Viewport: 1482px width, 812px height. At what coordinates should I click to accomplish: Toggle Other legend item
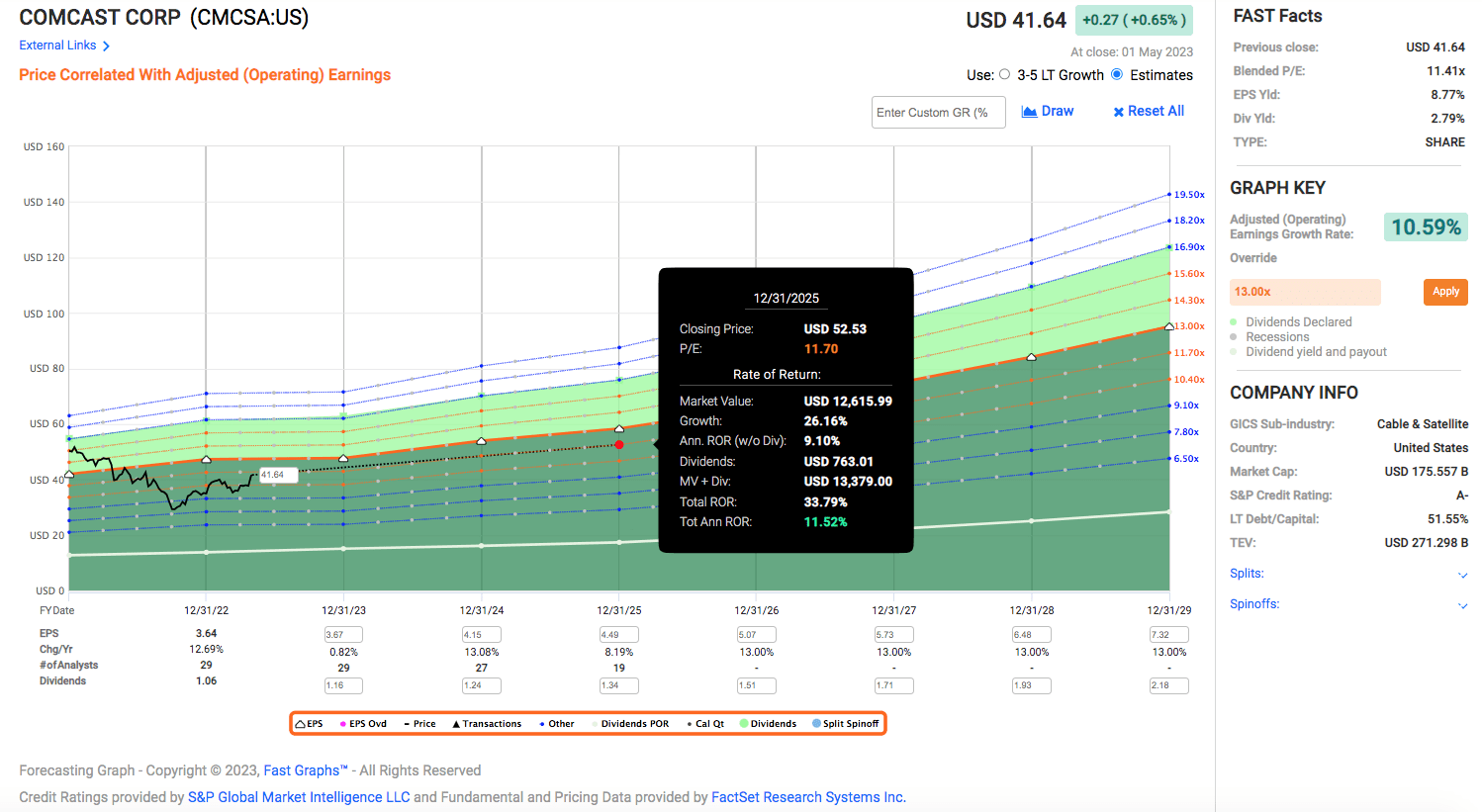pyautogui.click(x=557, y=724)
